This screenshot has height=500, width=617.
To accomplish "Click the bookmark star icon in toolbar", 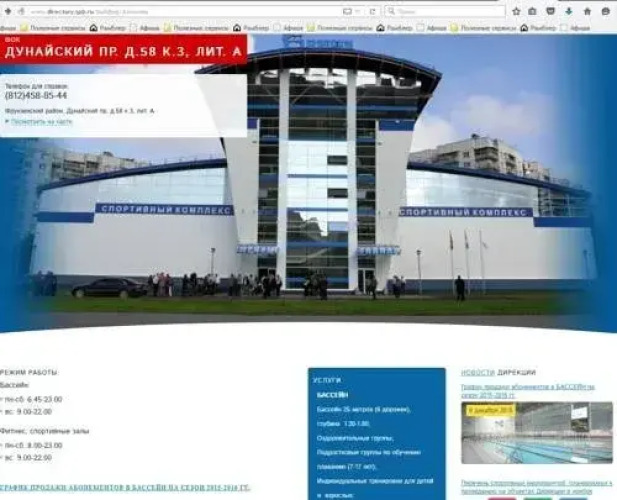I will [x=517, y=11].
